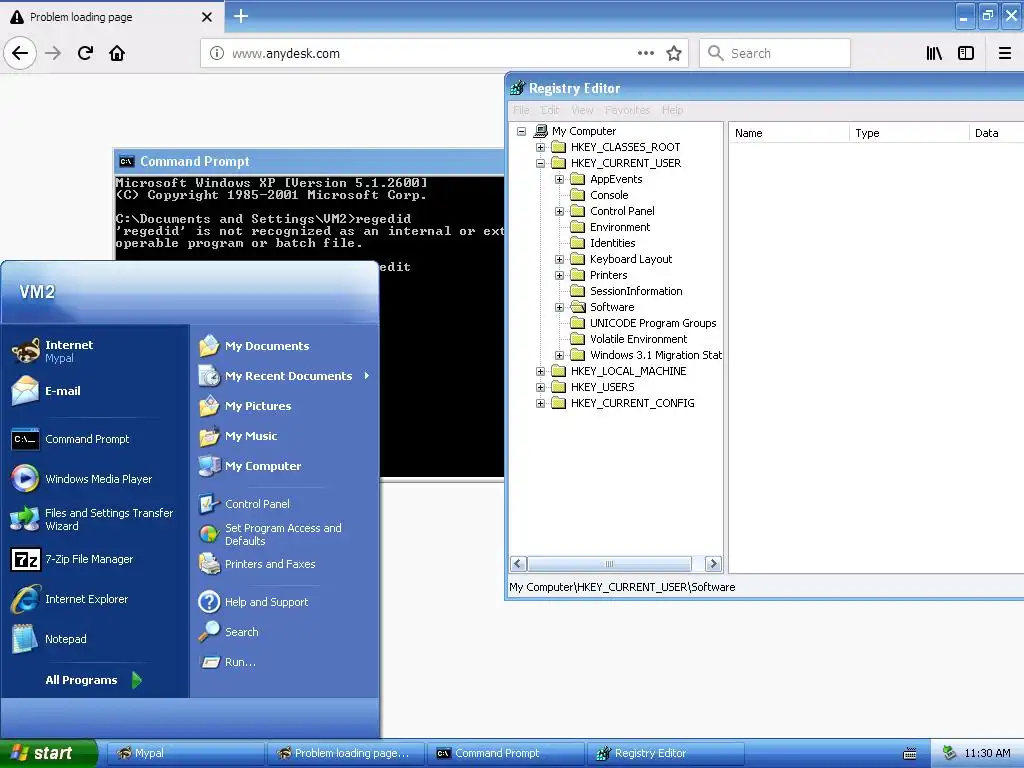Launch Command Prompt from Start menu
This screenshot has width=1024, height=768.
[71, 439]
